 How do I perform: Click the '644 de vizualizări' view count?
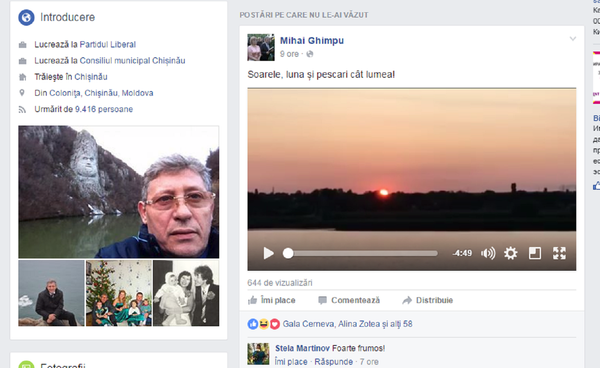[x=280, y=283]
